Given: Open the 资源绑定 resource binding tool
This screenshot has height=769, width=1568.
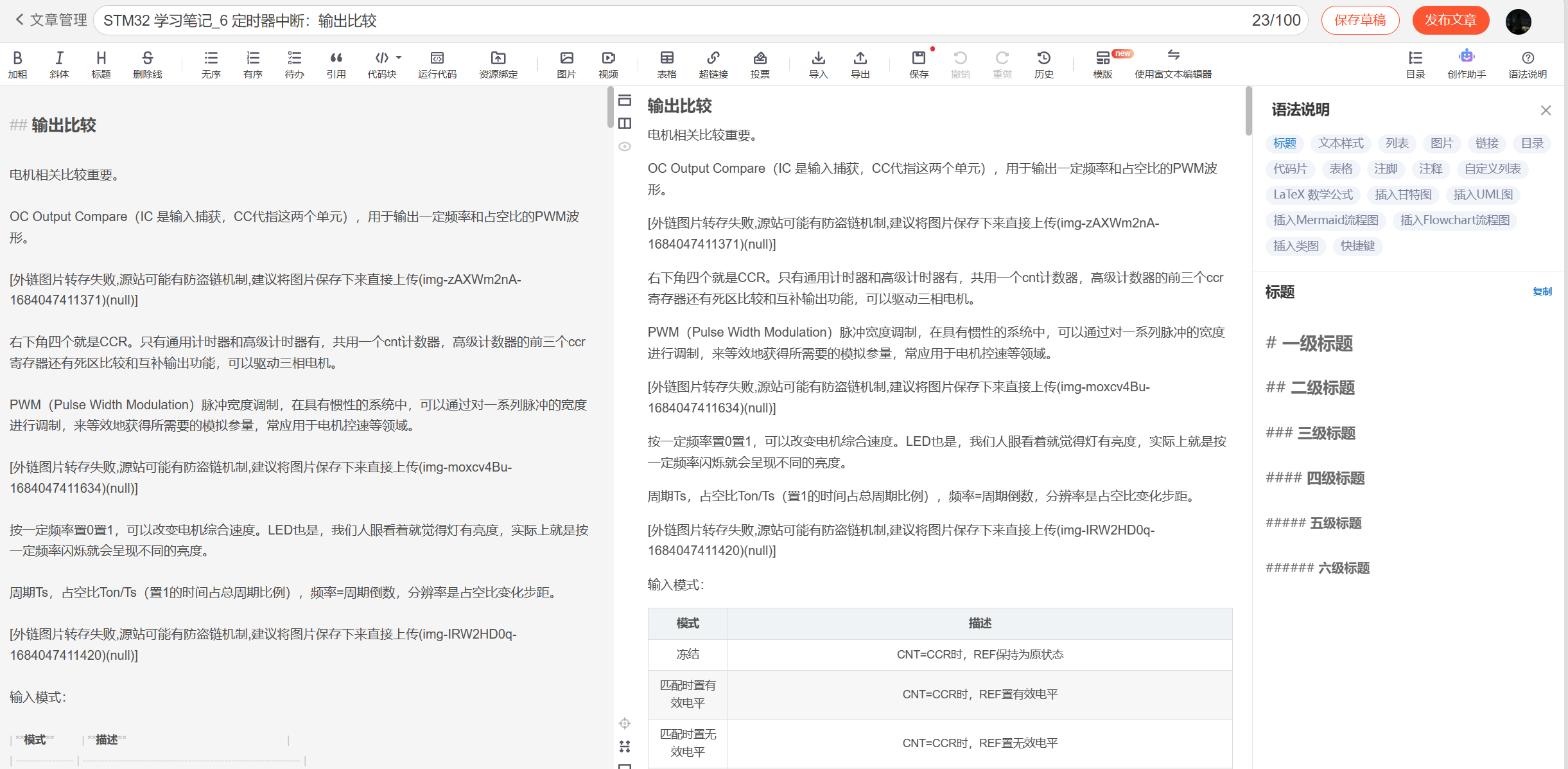Looking at the screenshot, I should pyautogui.click(x=498, y=64).
